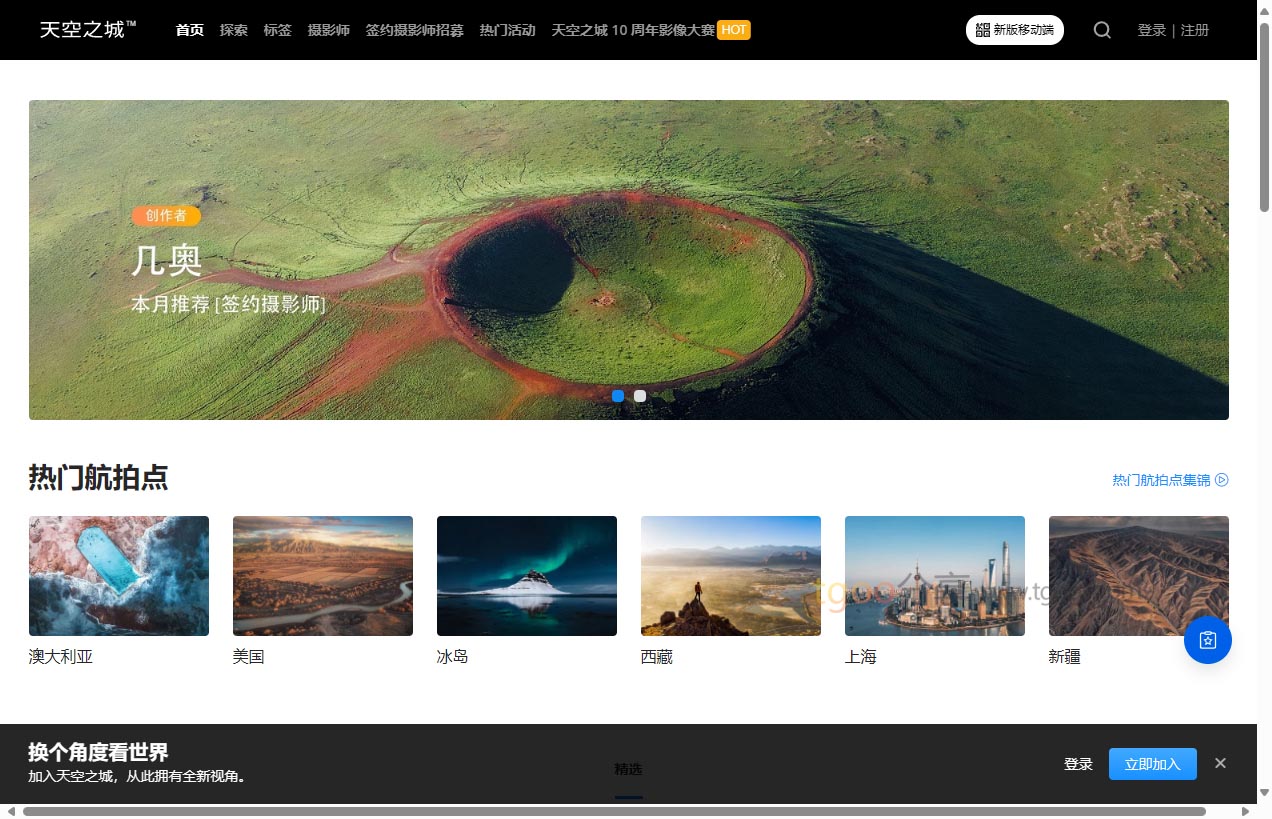The width and height of the screenshot is (1272, 819).
Task: Open the 标签 navigation item
Action: pos(278,30)
